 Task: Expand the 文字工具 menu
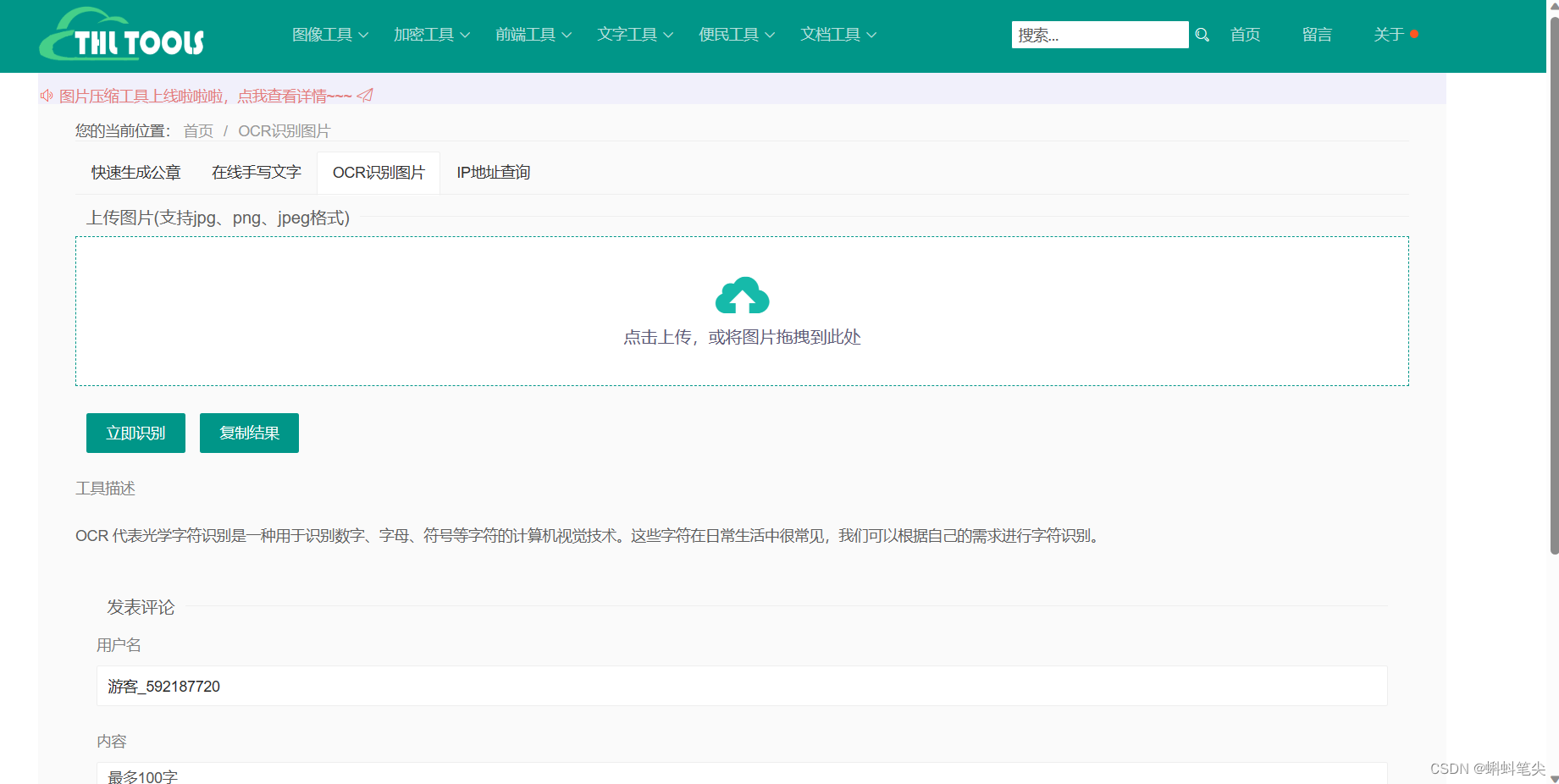(635, 35)
